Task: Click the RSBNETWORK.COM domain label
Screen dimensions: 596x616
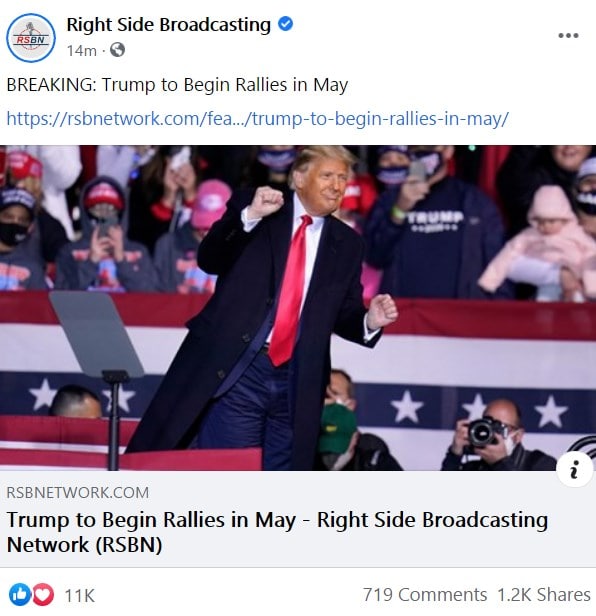Action: (x=78, y=492)
